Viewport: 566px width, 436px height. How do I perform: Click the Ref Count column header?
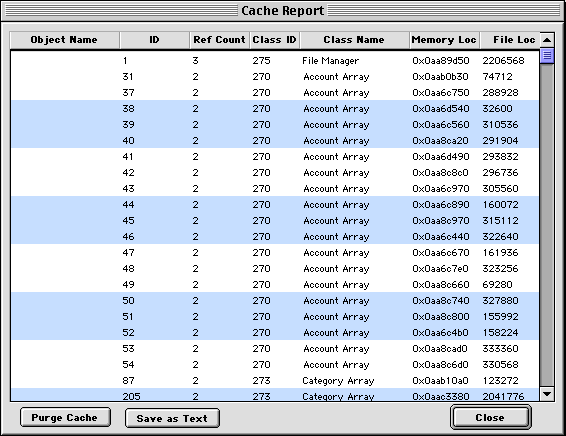coord(219,40)
